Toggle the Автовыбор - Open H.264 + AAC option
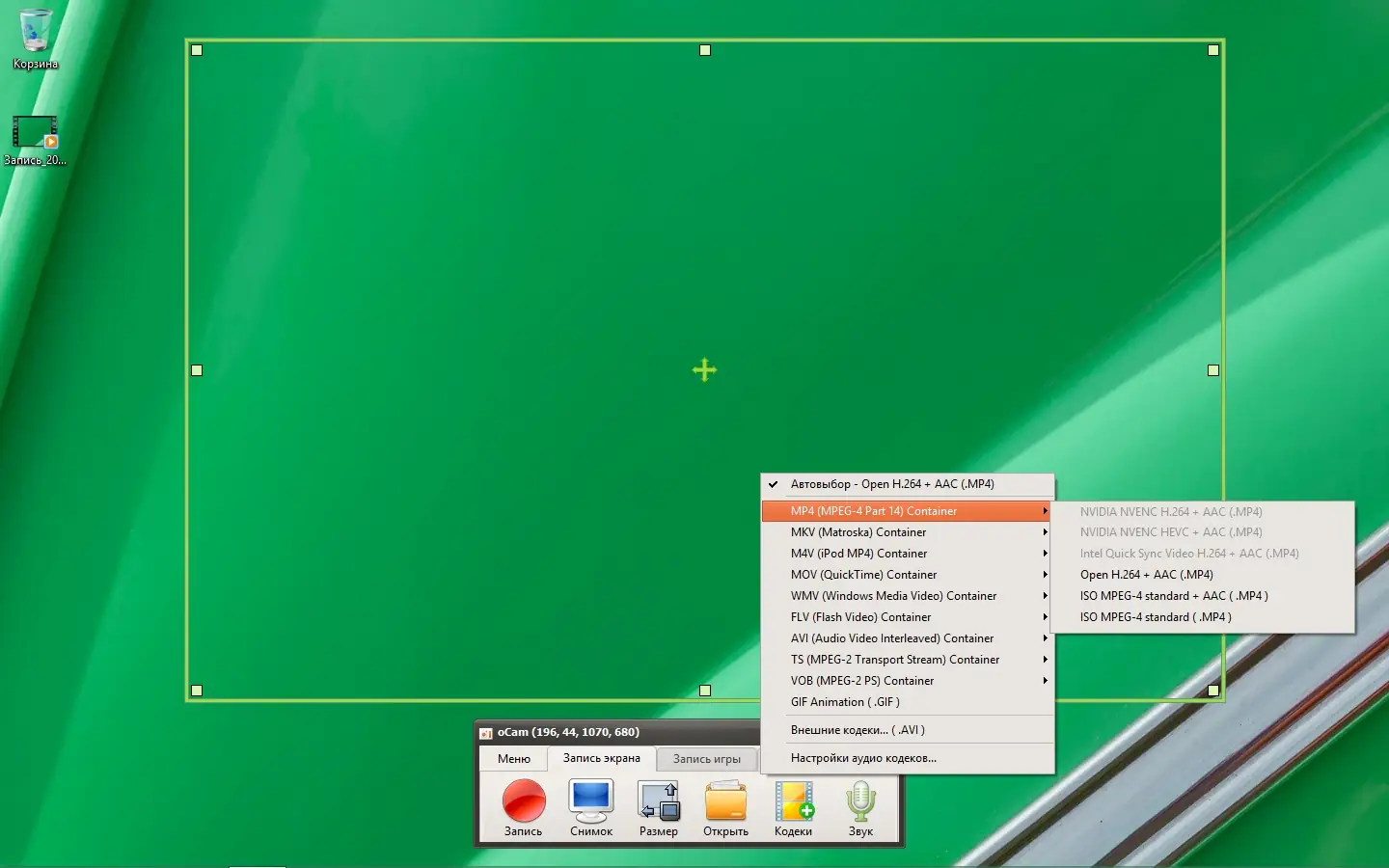The width and height of the screenshot is (1389, 868). pyautogui.click(x=908, y=484)
